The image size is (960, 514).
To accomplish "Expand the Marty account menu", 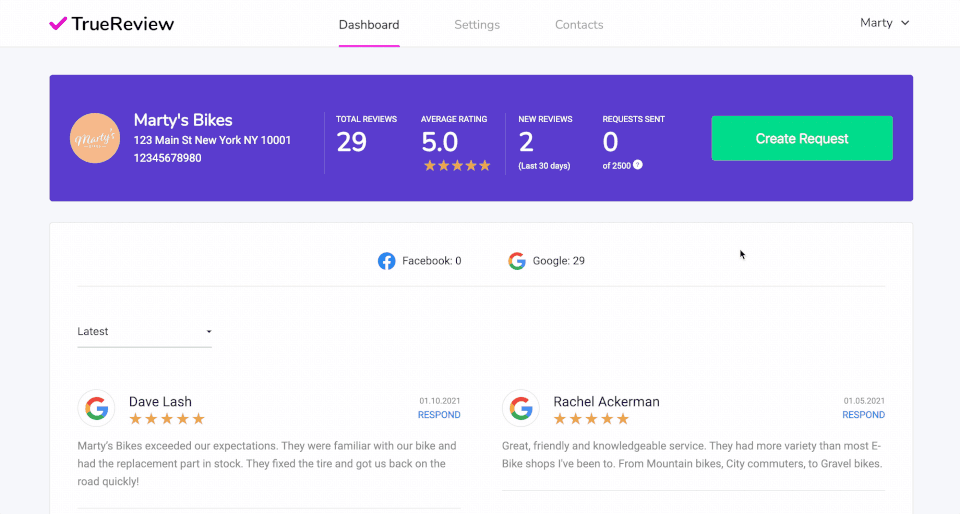I will point(885,23).
